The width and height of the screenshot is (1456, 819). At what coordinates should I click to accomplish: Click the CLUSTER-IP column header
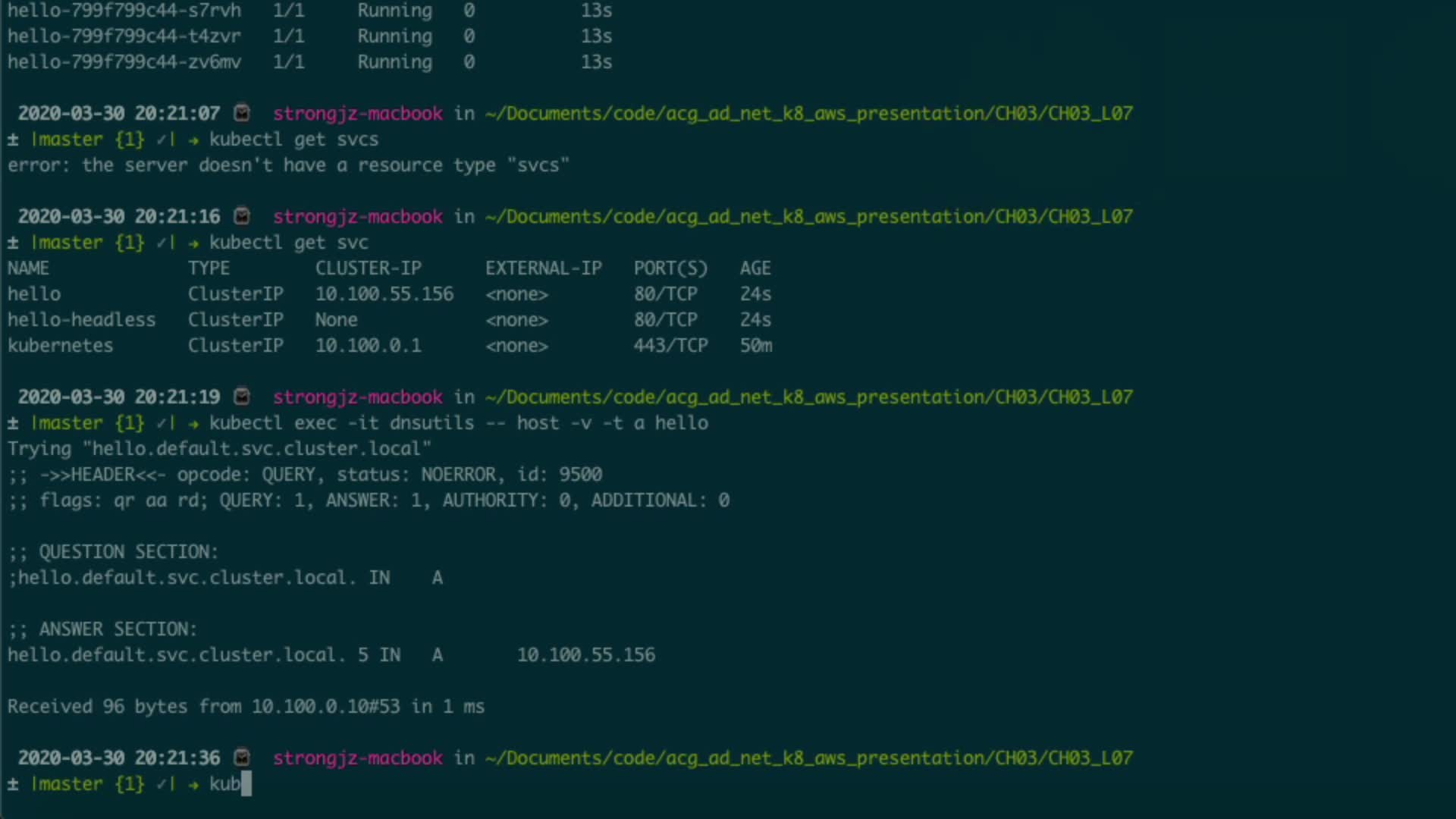[368, 268]
